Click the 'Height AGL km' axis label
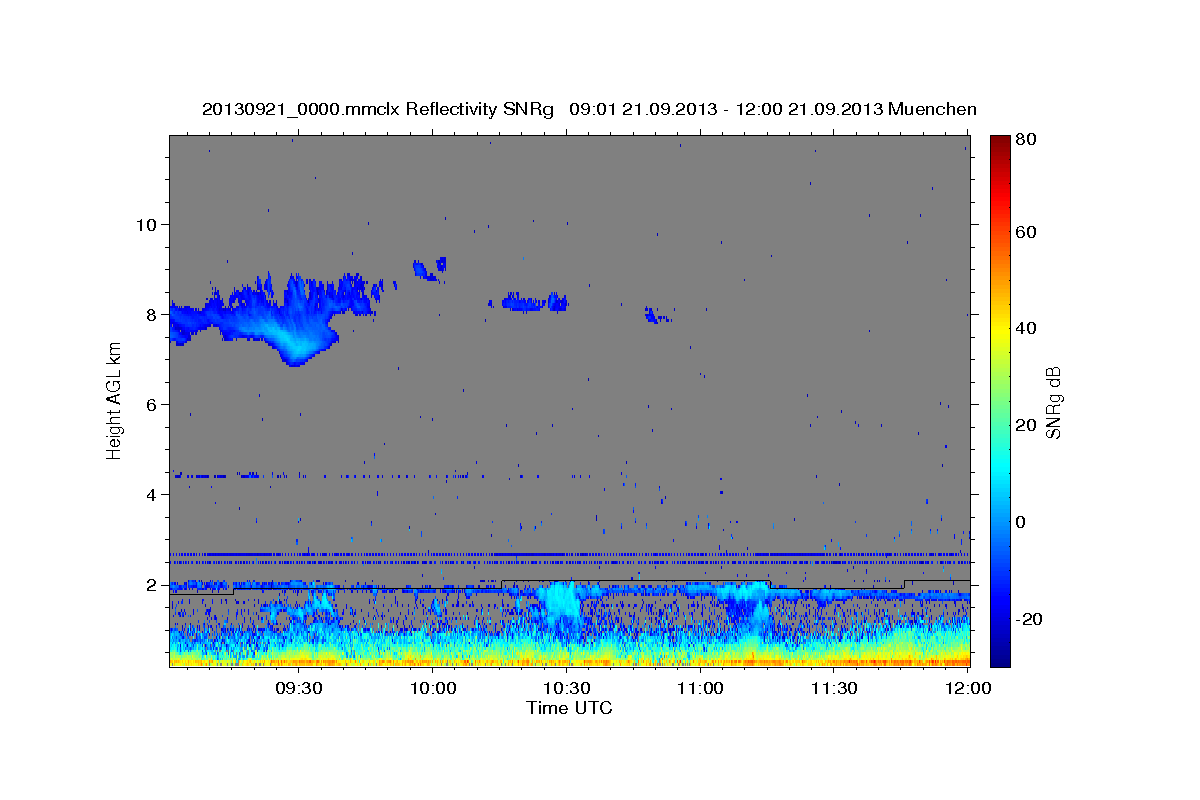This screenshot has height=800, width=1200. click(115, 400)
